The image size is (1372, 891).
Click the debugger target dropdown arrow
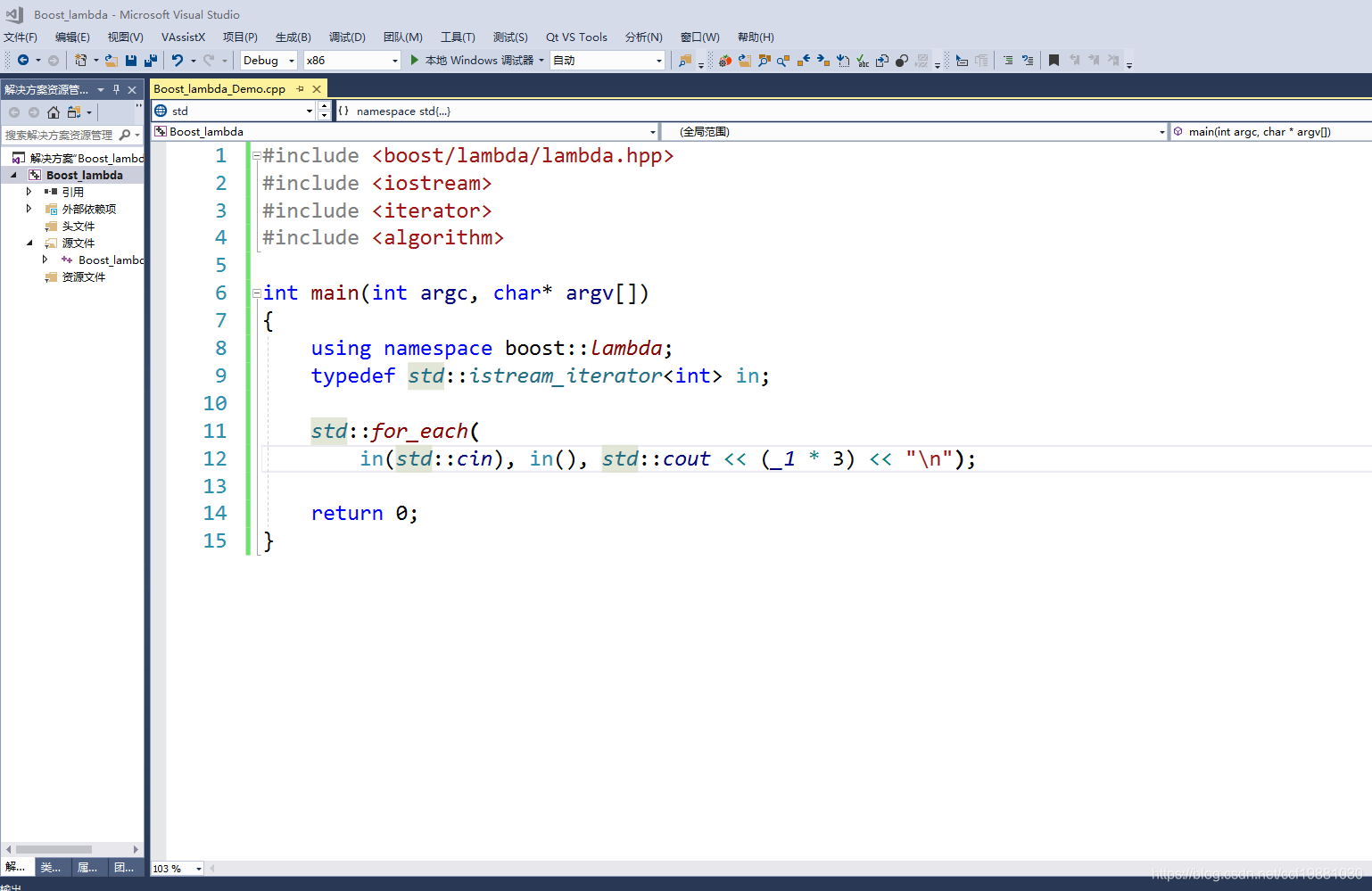pos(541,61)
